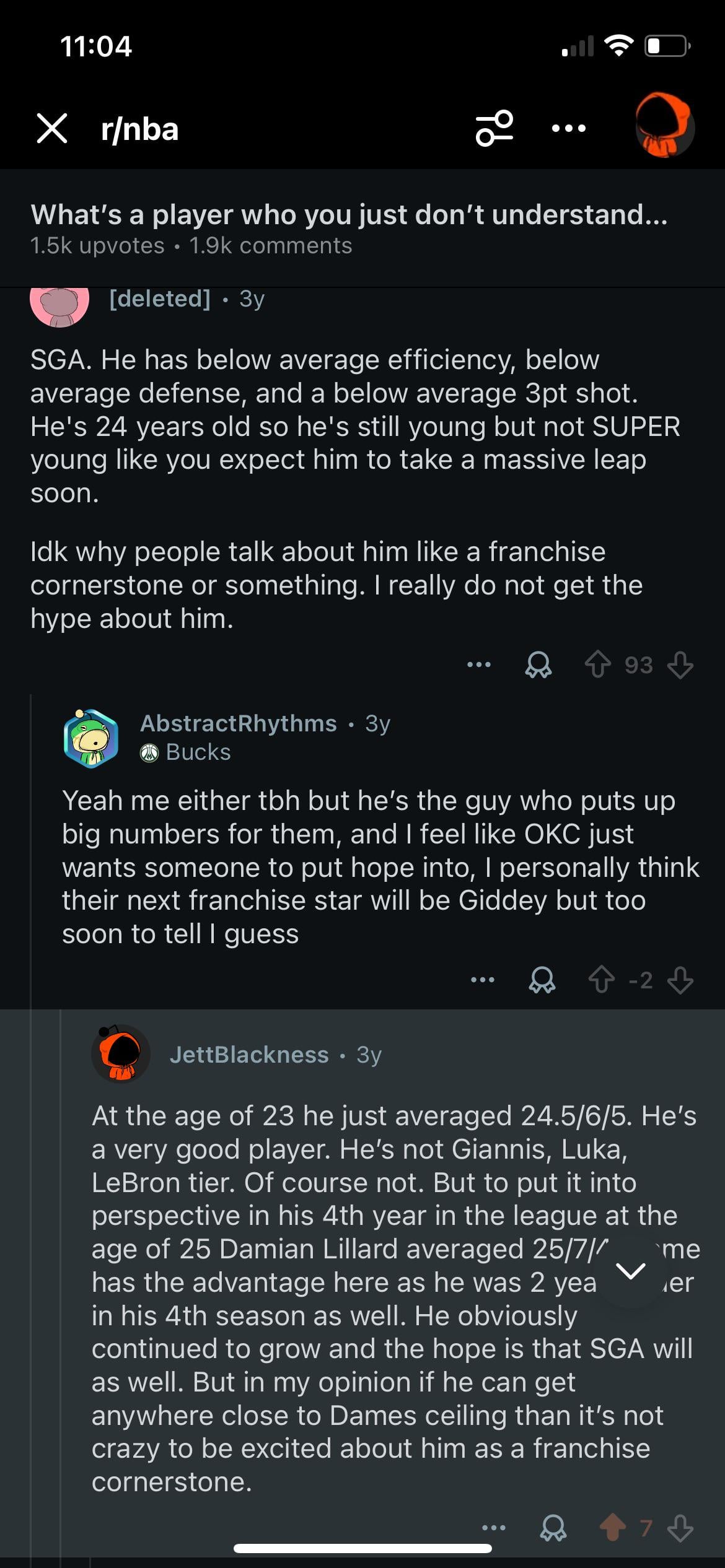The height and width of the screenshot is (1568, 725).
Task: Tap the profile avatar in header
Action: (664, 126)
